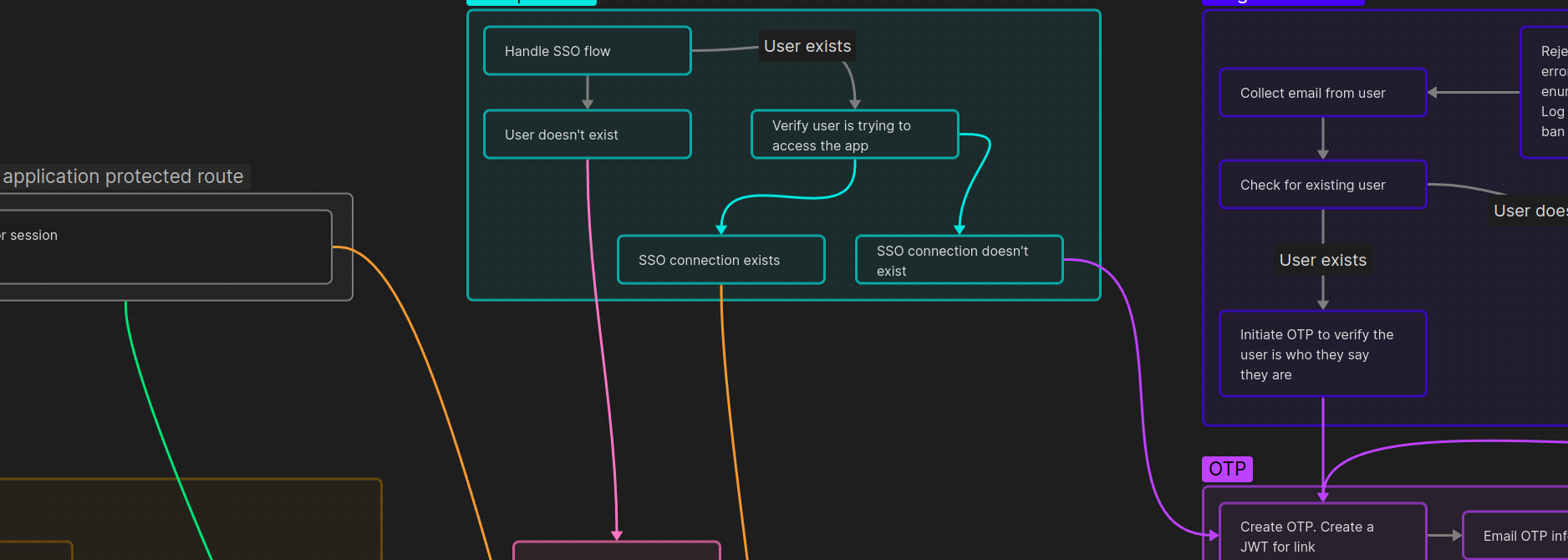Click the application protected route label

[x=124, y=176]
